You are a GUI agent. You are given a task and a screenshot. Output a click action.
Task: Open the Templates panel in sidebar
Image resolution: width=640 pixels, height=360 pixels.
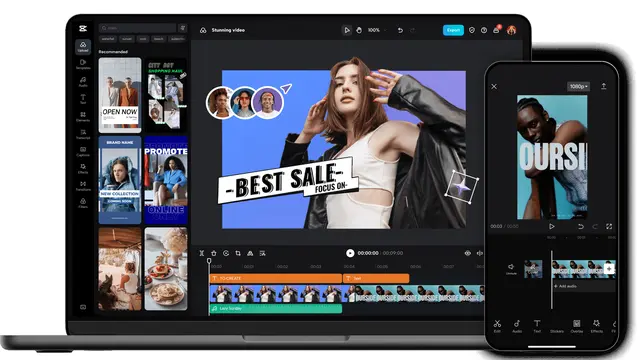(x=83, y=64)
